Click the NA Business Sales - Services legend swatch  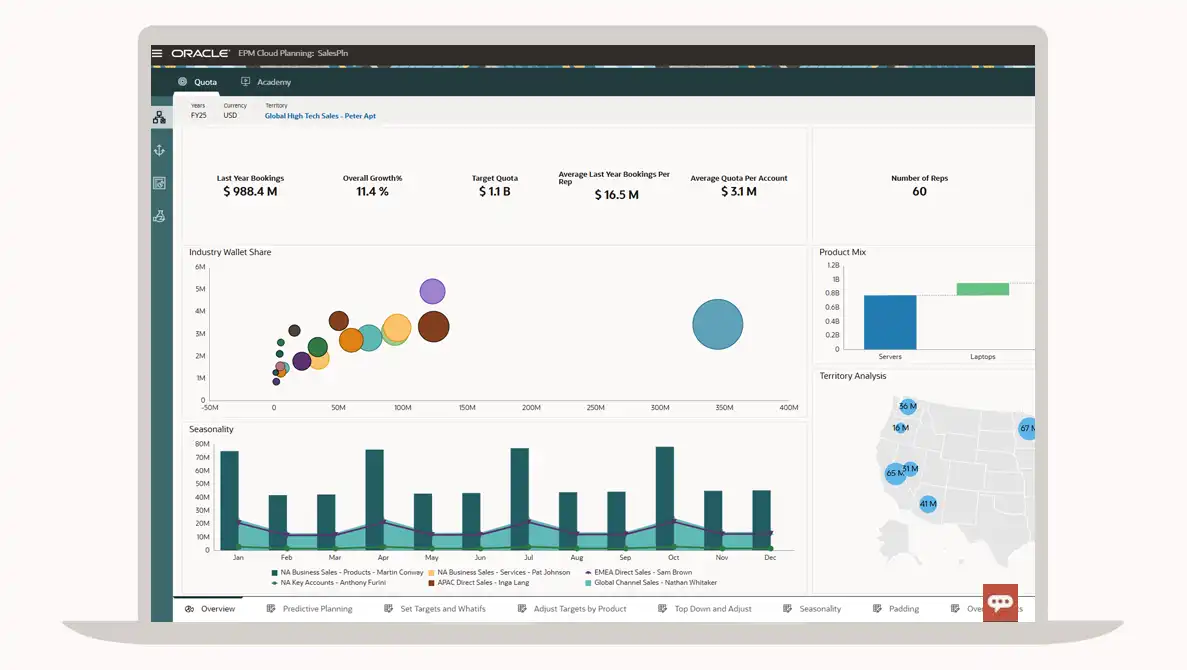tap(431, 572)
